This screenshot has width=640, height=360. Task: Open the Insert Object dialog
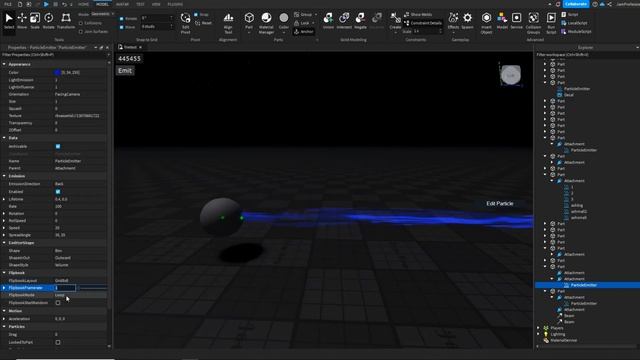(486, 23)
